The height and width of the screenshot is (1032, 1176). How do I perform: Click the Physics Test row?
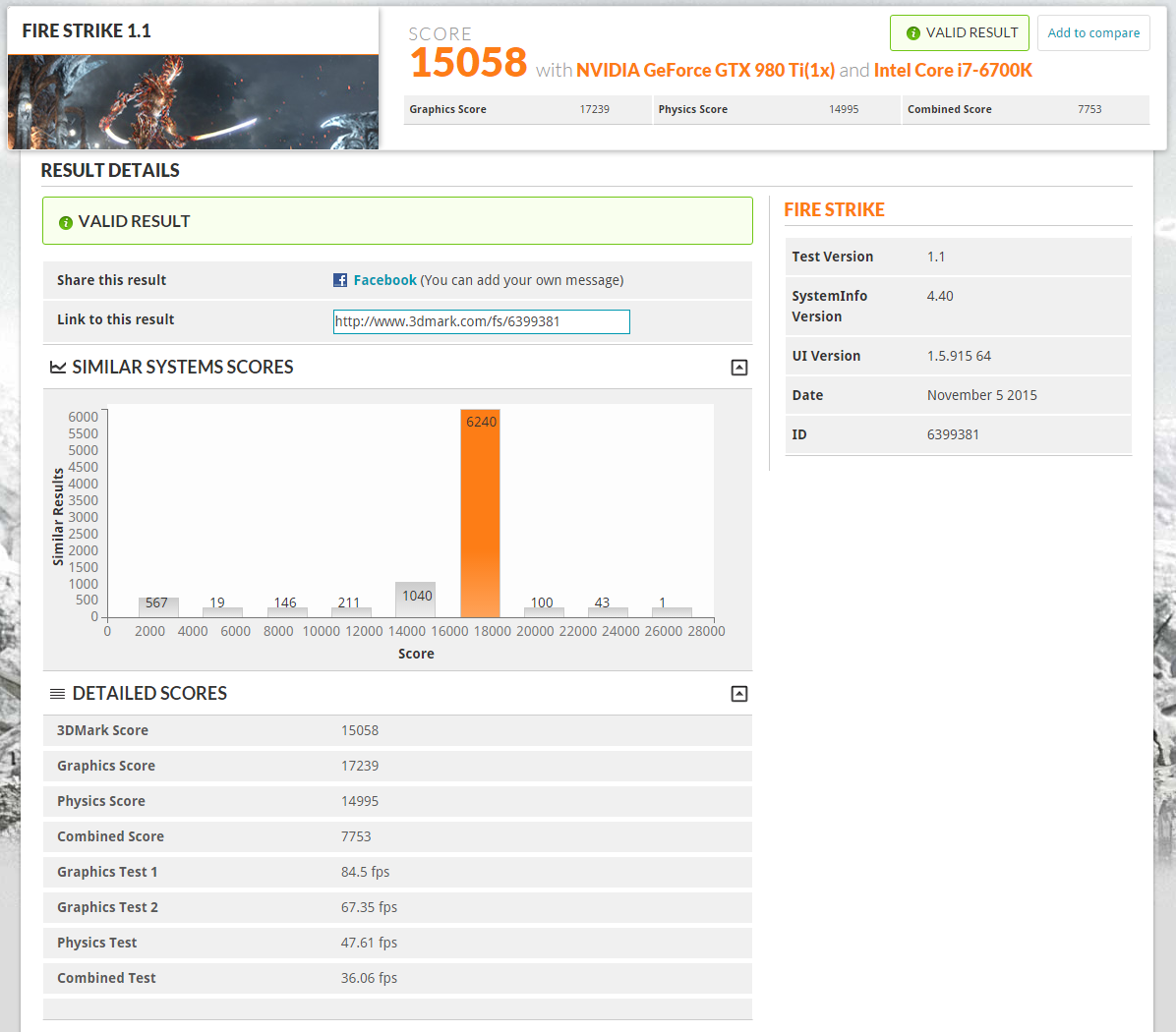click(x=397, y=943)
